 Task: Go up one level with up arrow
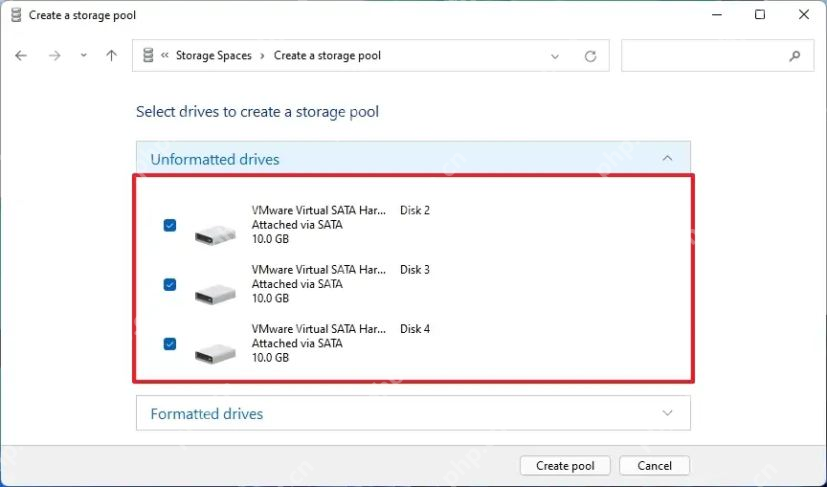click(111, 55)
